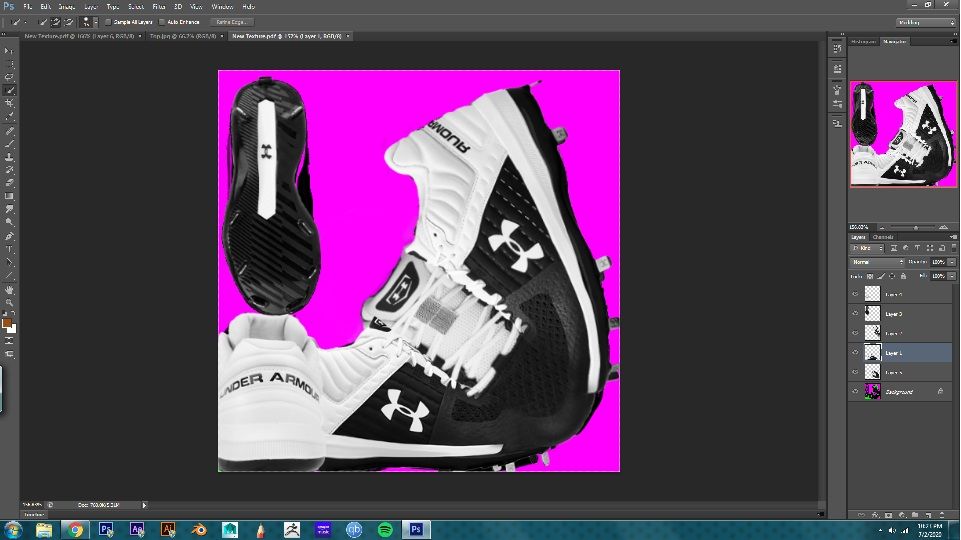Screen dimensions: 961x540
Task: Select the Zoom tool
Action: point(9,302)
